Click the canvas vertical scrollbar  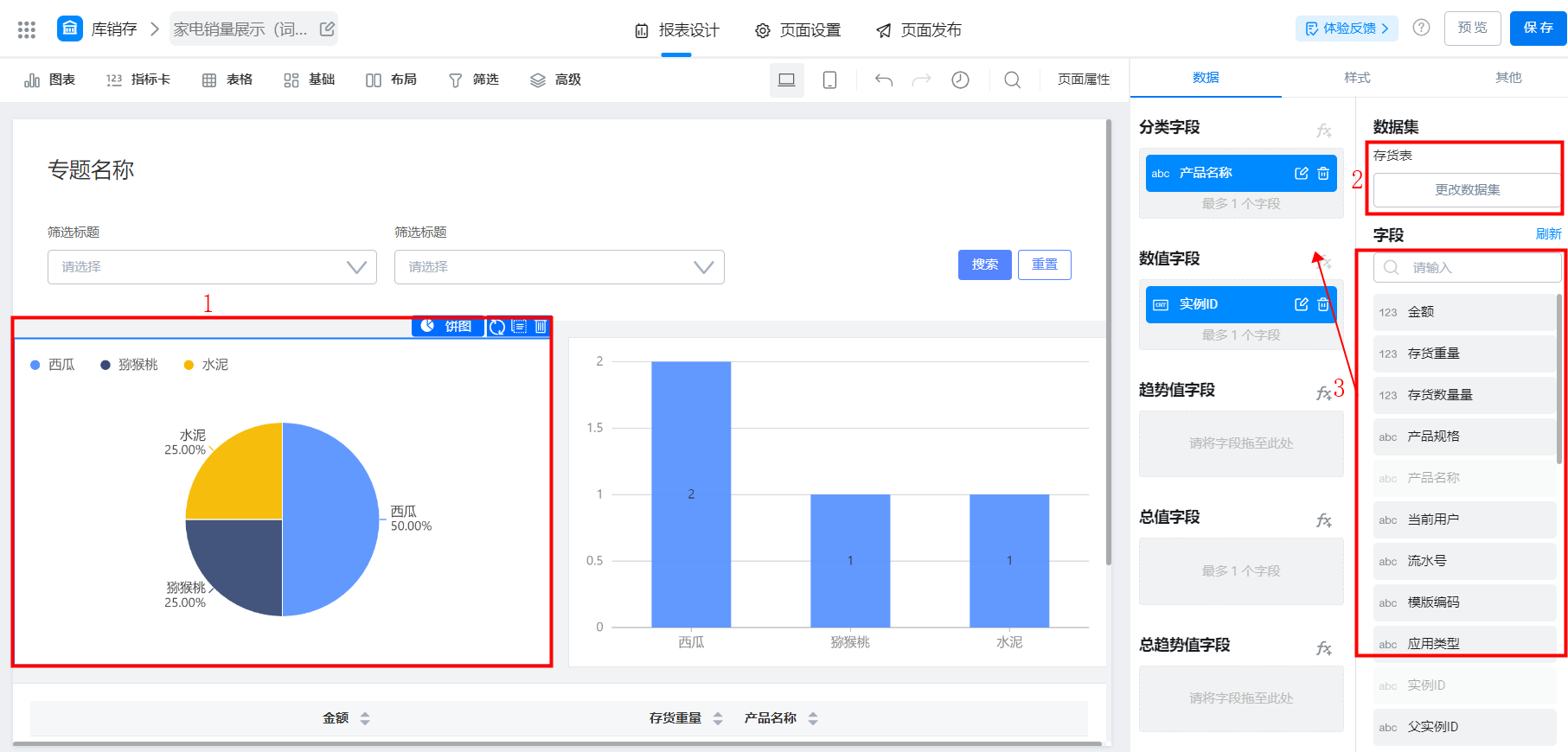pyautogui.click(x=1109, y=342)
